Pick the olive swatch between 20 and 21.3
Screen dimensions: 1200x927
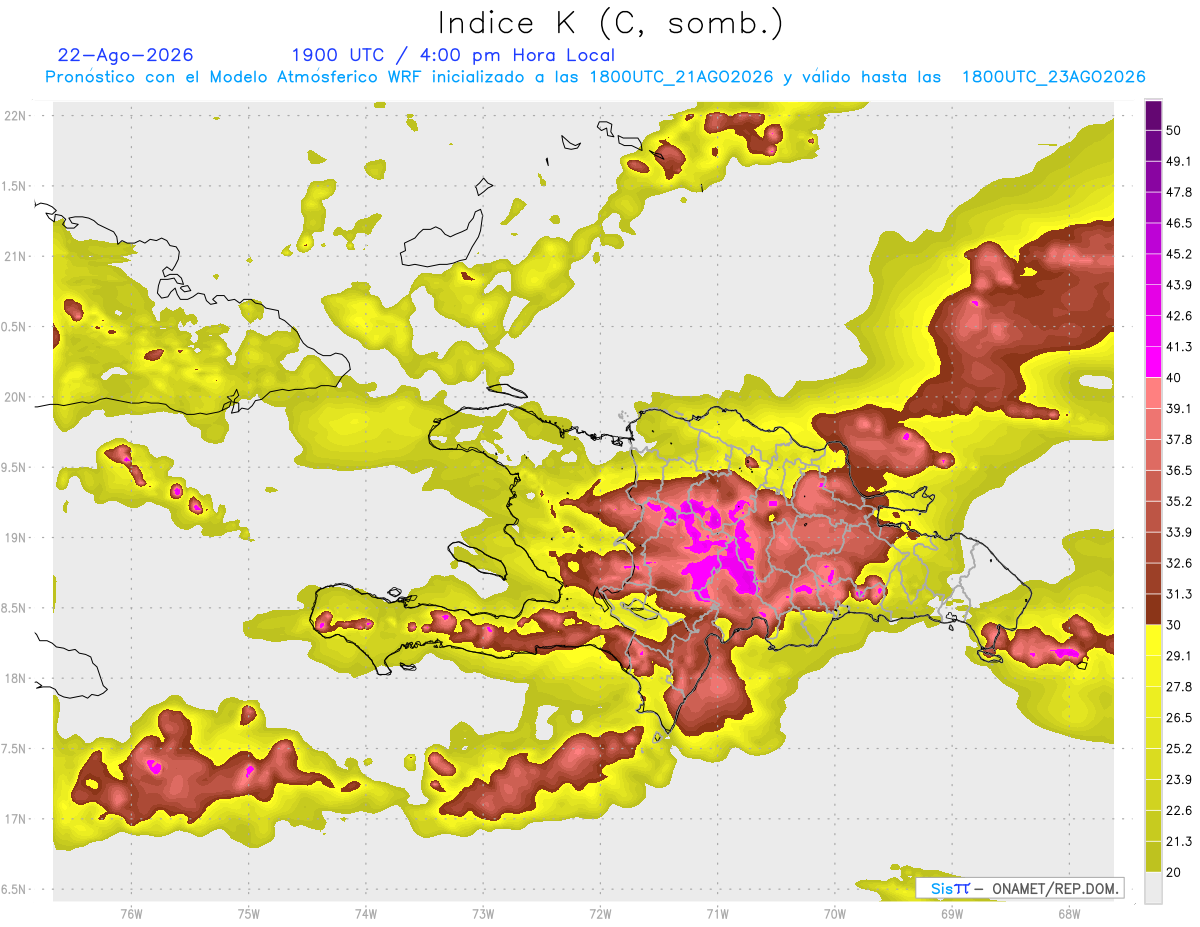1153,857
